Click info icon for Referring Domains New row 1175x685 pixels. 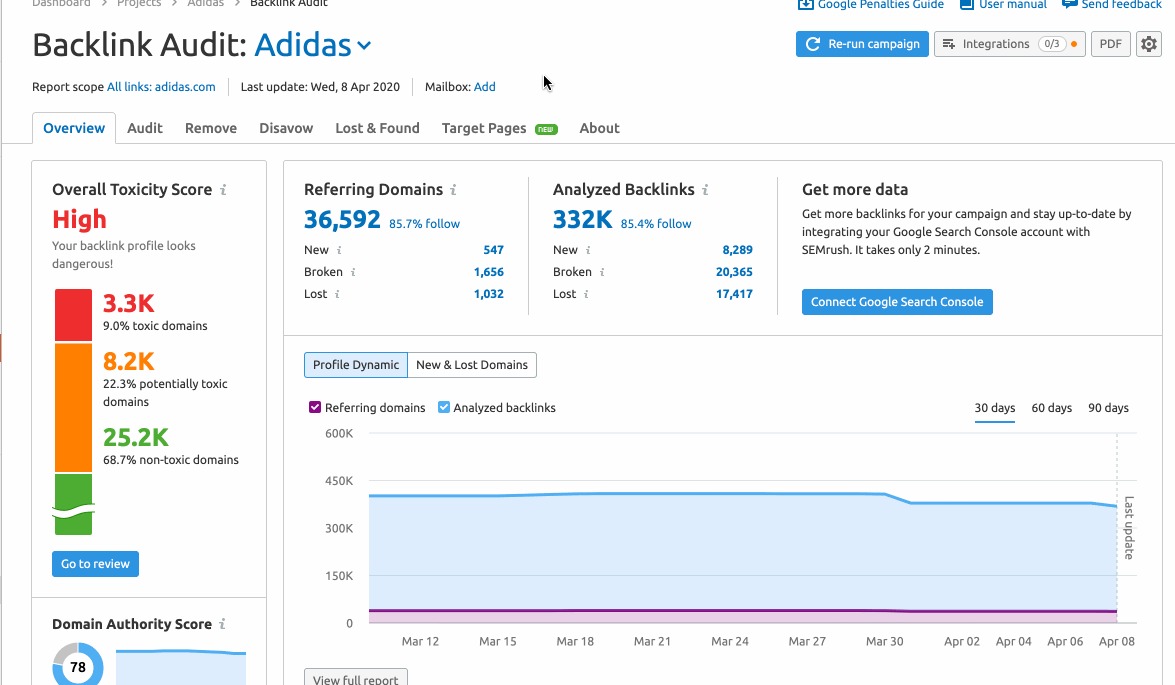339,250
